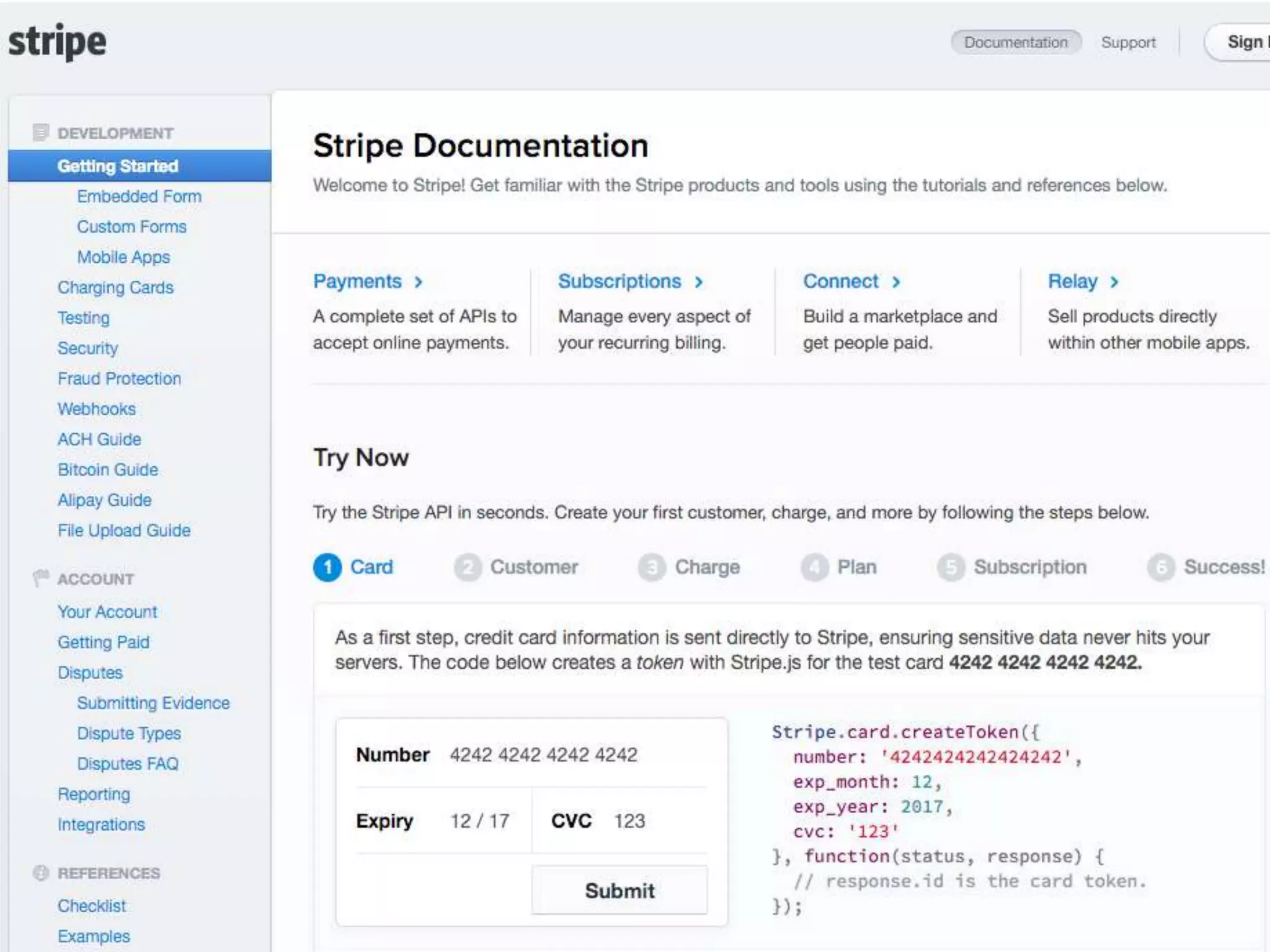Select step 1 Card circle icon
Screen dimensions: 1270x952
[327, 567]
